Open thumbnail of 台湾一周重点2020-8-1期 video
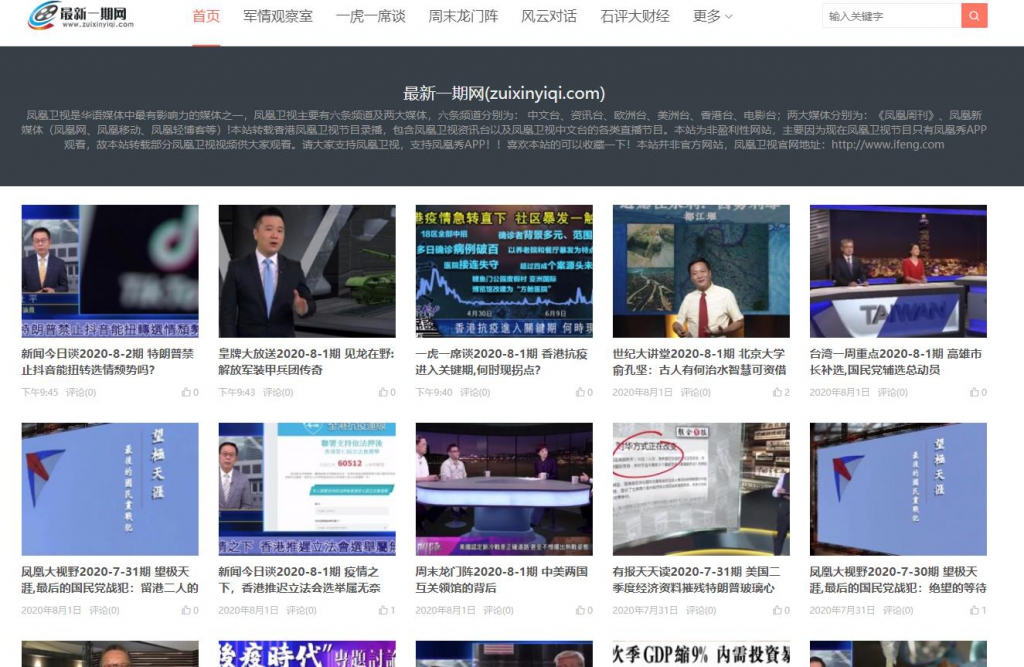The height and width of the screenshot is (667, 1024). 898,271
